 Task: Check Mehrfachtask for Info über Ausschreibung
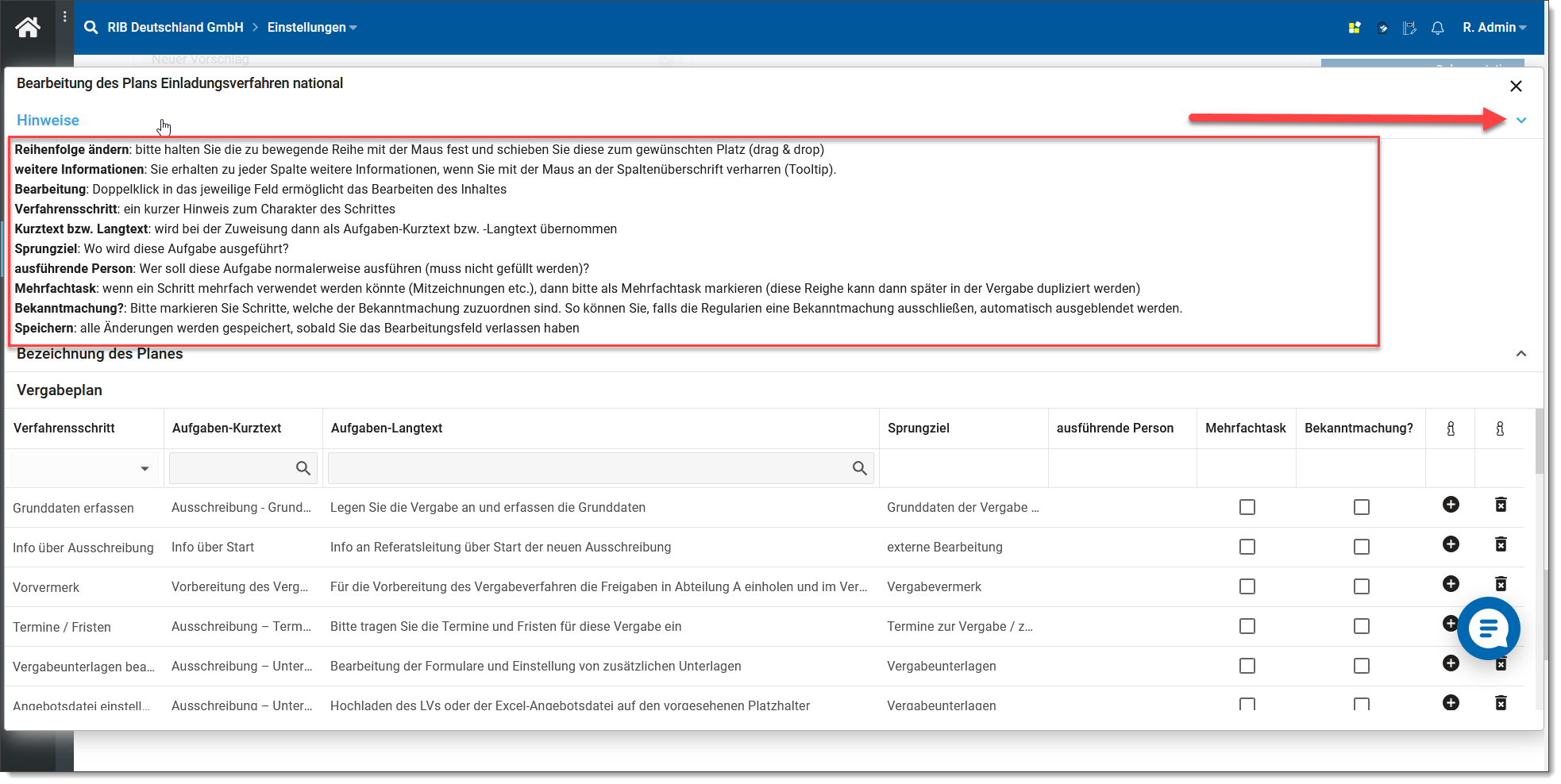click(x=1247, y=547)
